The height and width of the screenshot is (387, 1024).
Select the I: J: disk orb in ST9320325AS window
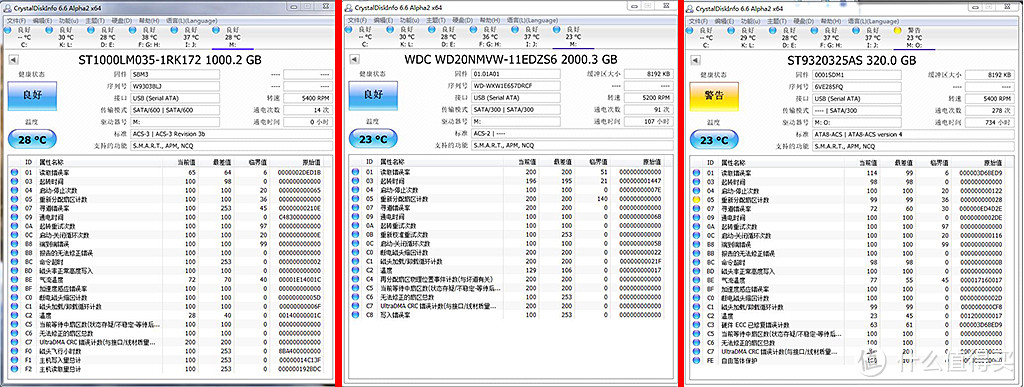856,30
